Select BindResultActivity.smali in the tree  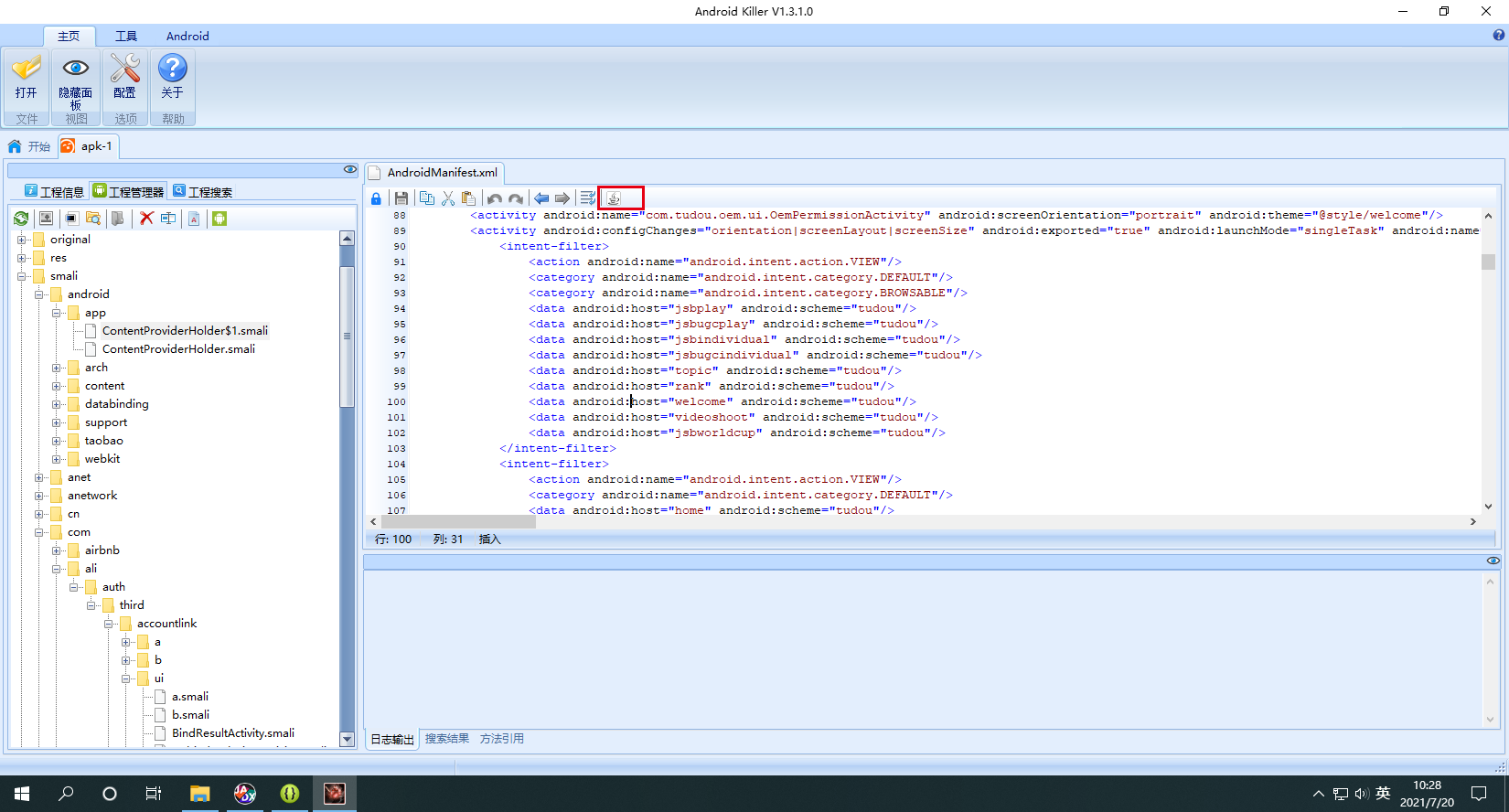[233, 733]
